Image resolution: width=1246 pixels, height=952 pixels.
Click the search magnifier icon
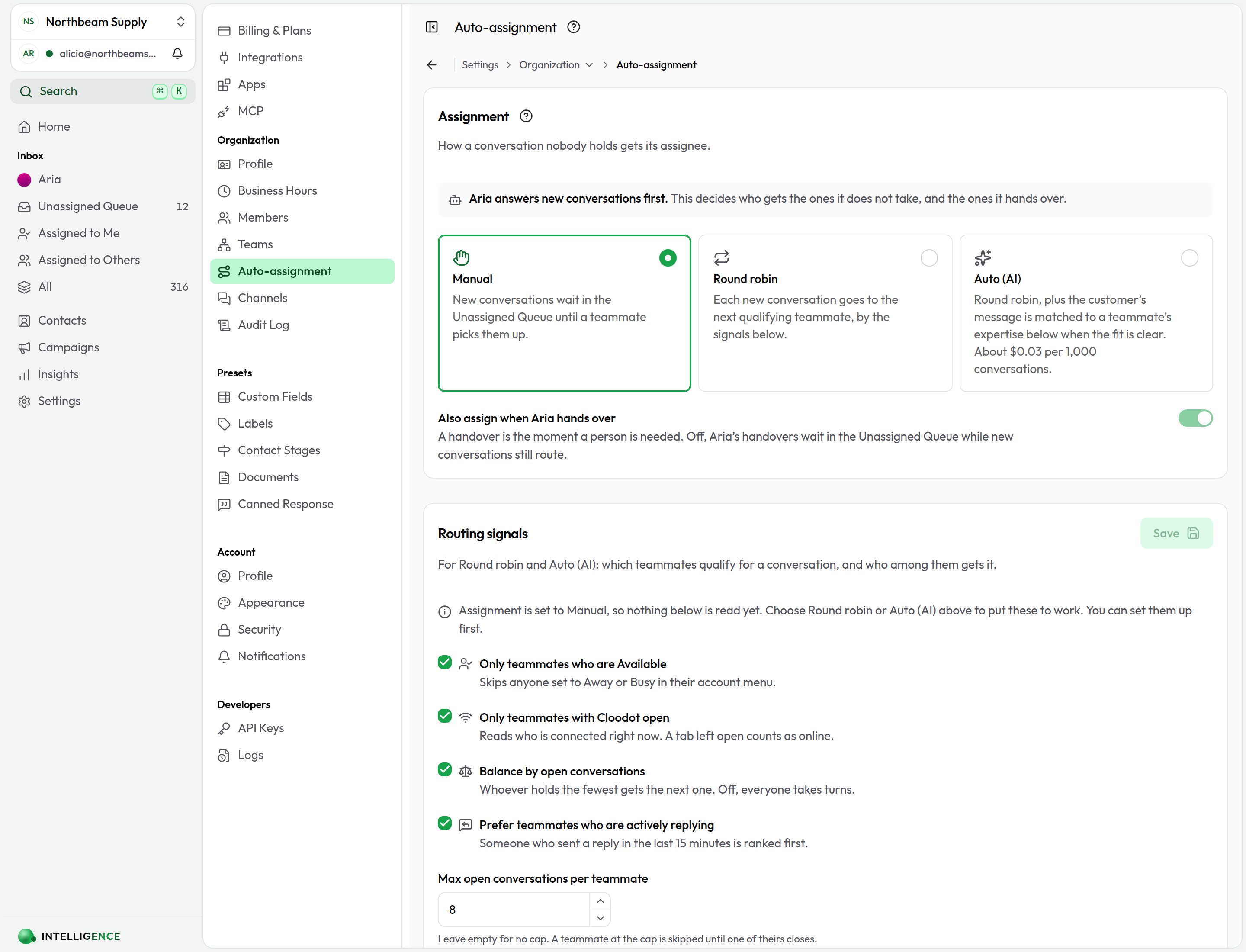26,91
